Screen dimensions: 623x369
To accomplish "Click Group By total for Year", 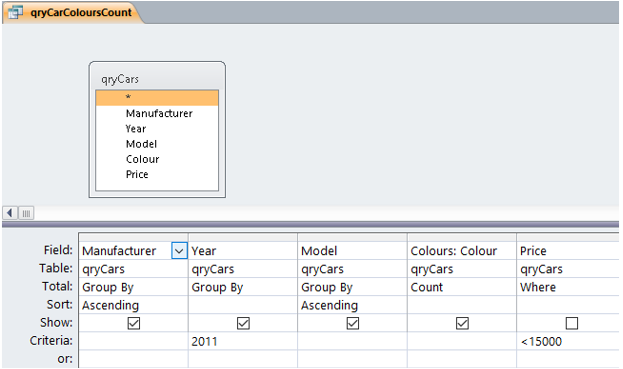I will click(243, 287).
